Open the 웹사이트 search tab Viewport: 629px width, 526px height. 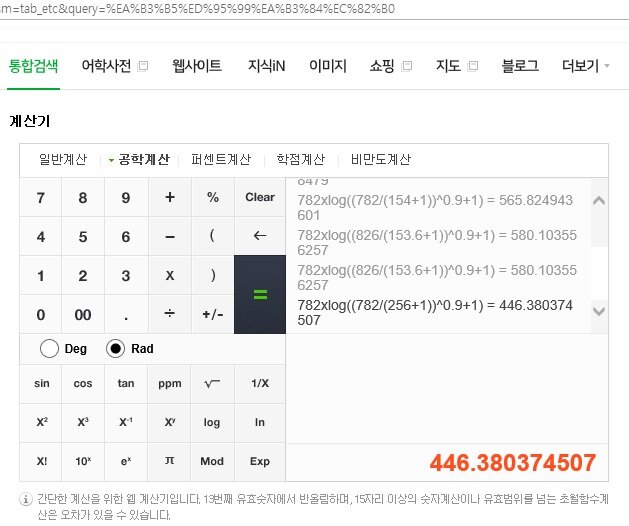pyautogui.click(x=197, y=66)
